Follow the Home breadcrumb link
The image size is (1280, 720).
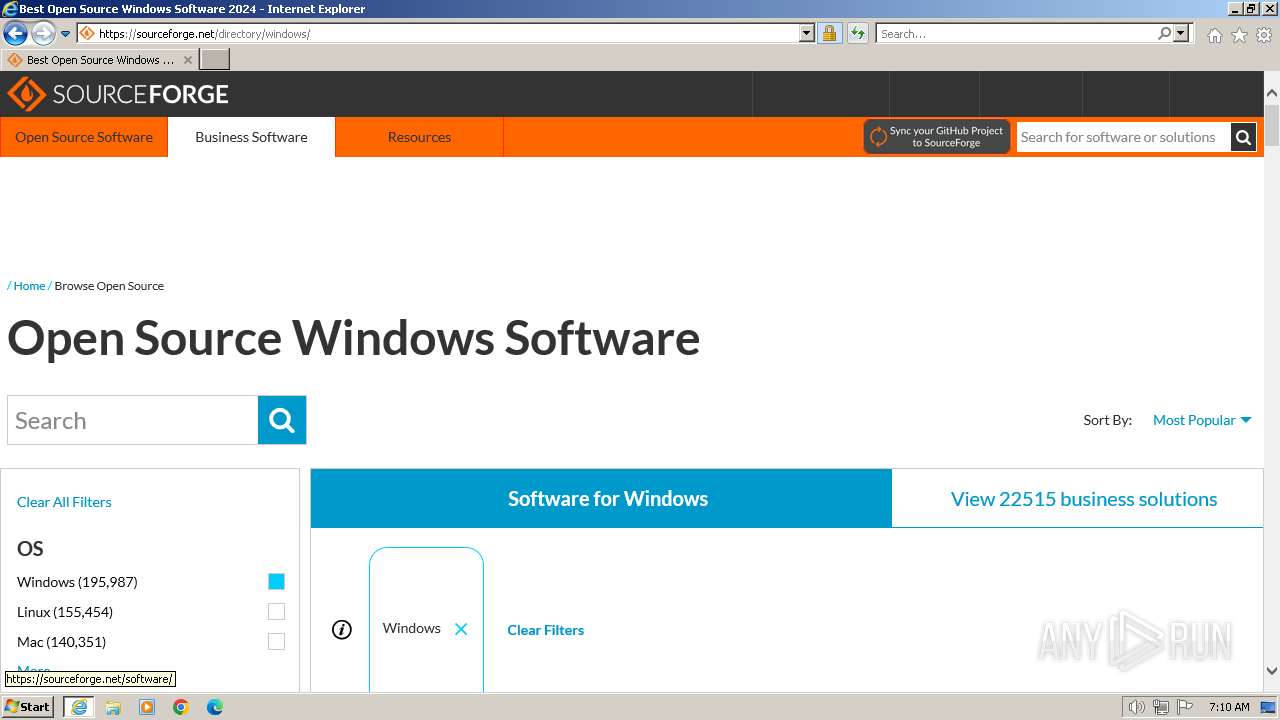click(x=29, y=286)
